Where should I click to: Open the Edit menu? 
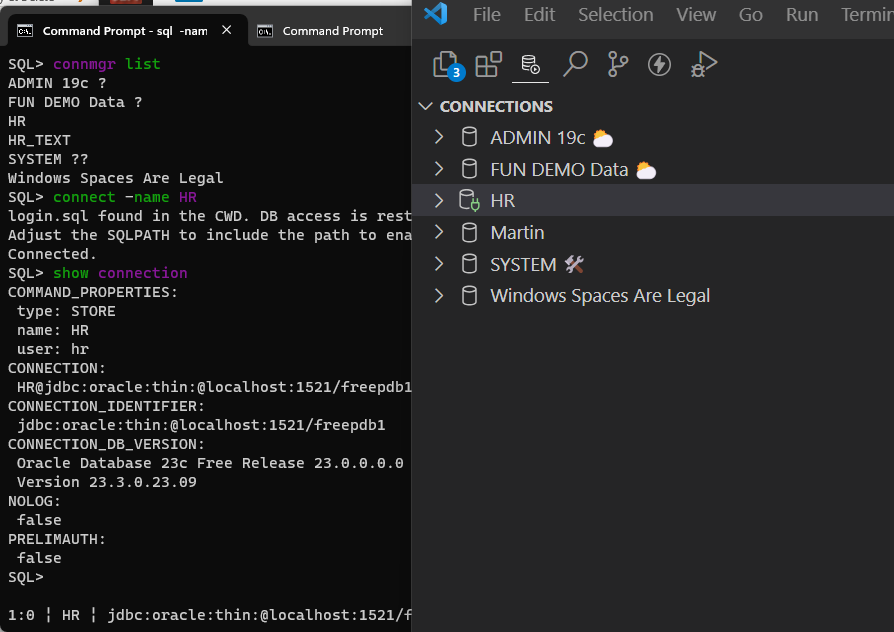[539, 14]
